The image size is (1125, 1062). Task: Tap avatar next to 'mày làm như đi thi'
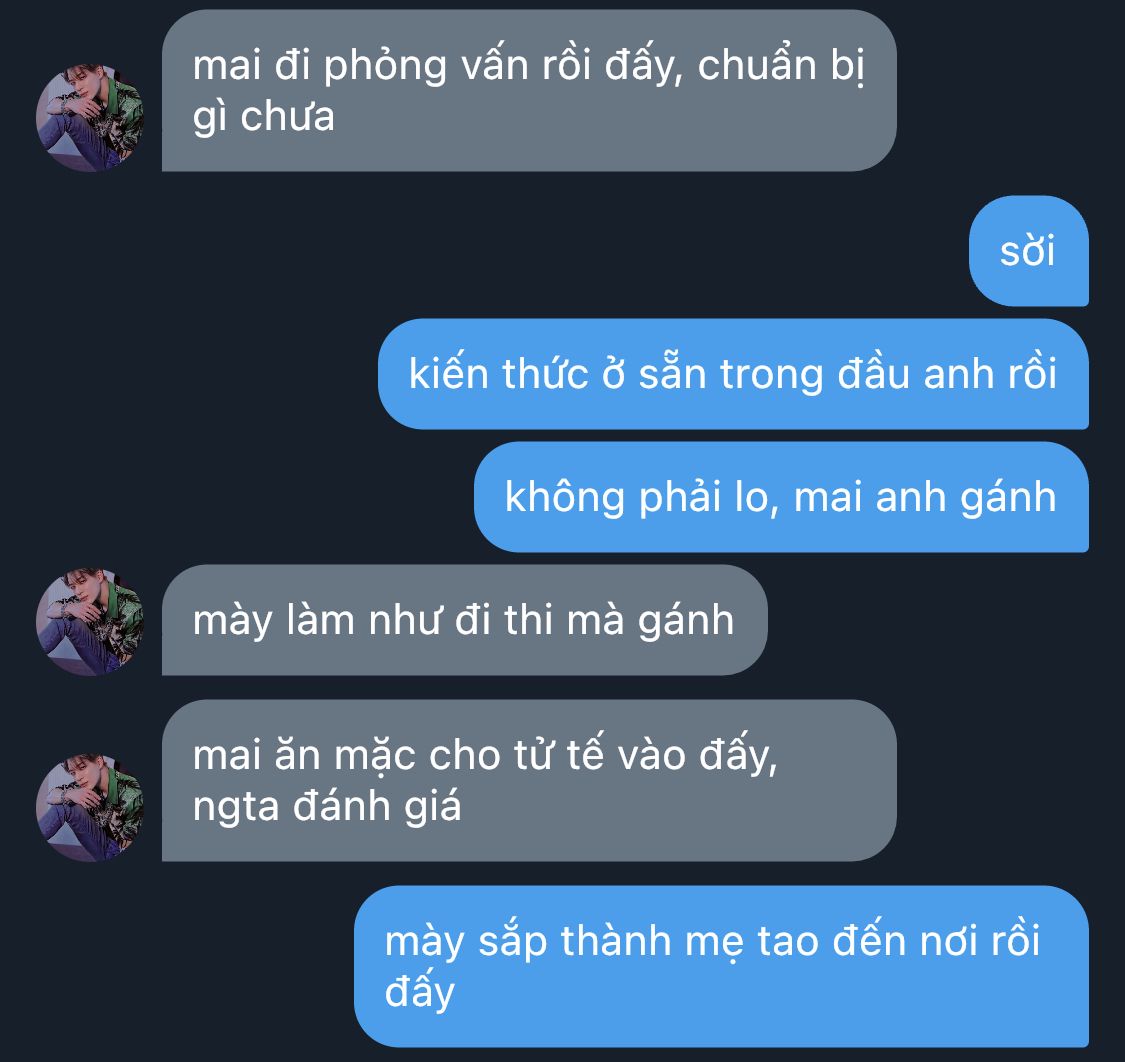point(90,622)
